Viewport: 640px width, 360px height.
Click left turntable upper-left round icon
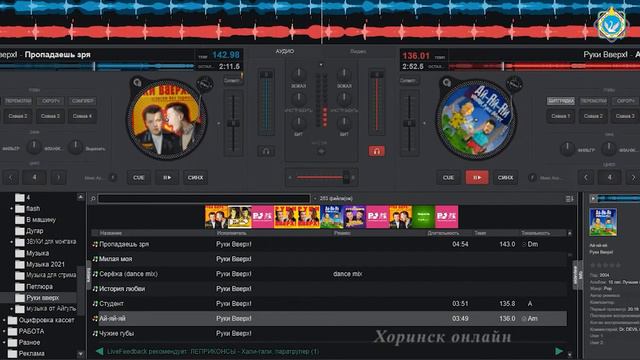(137, 83)
